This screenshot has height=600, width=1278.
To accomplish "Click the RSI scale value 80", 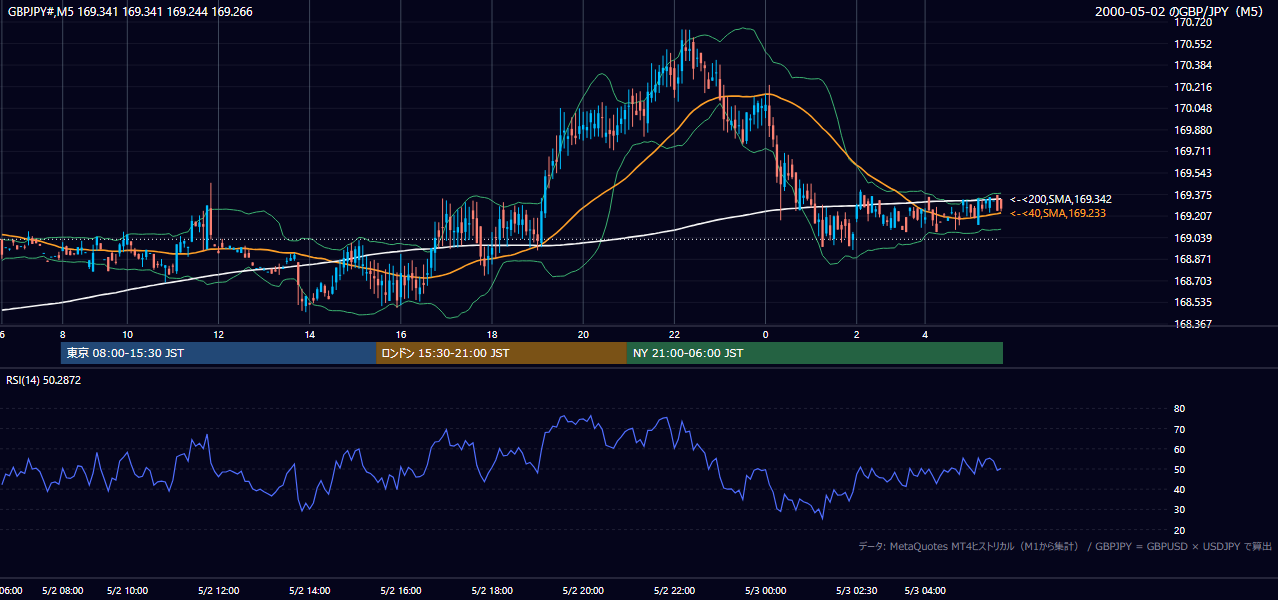I will pyautogui.click(x=1179, y=409).
